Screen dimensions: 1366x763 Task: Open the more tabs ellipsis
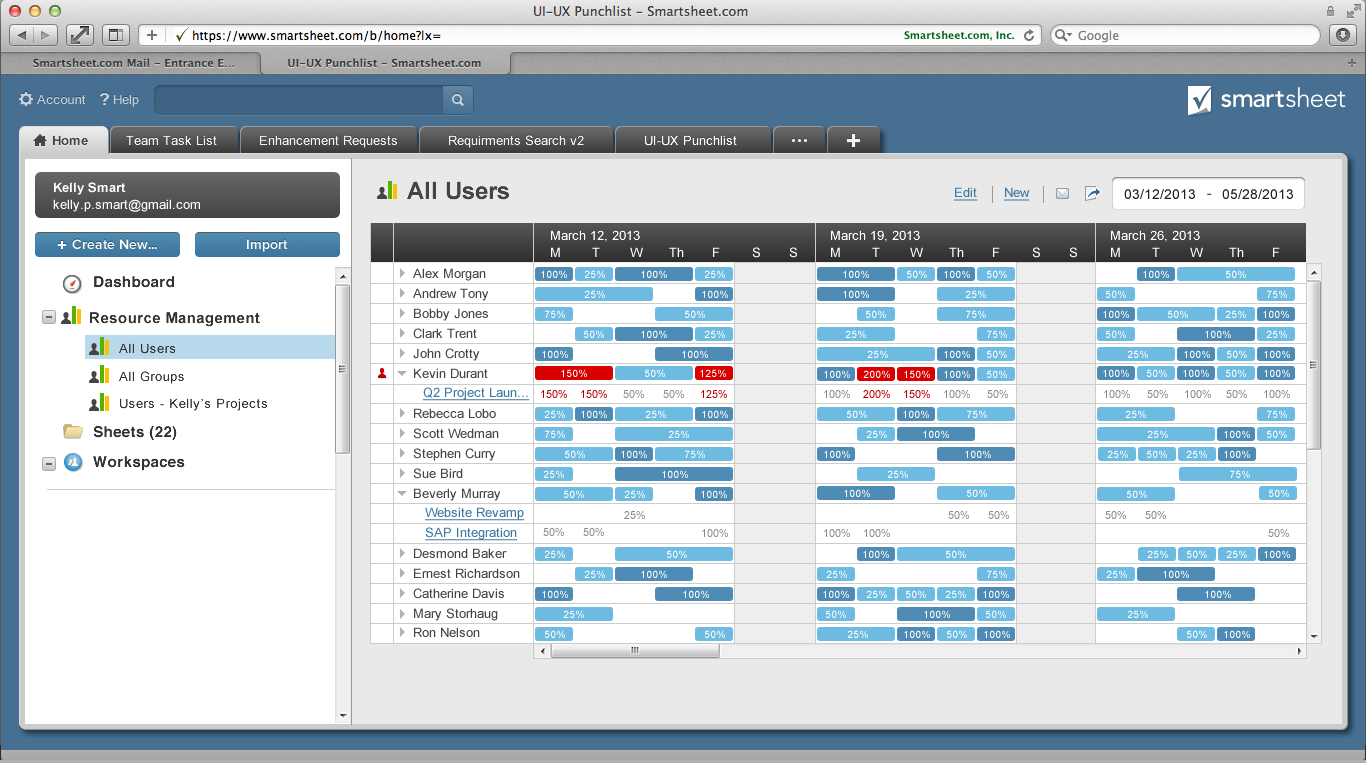click(x=799, y=141)
